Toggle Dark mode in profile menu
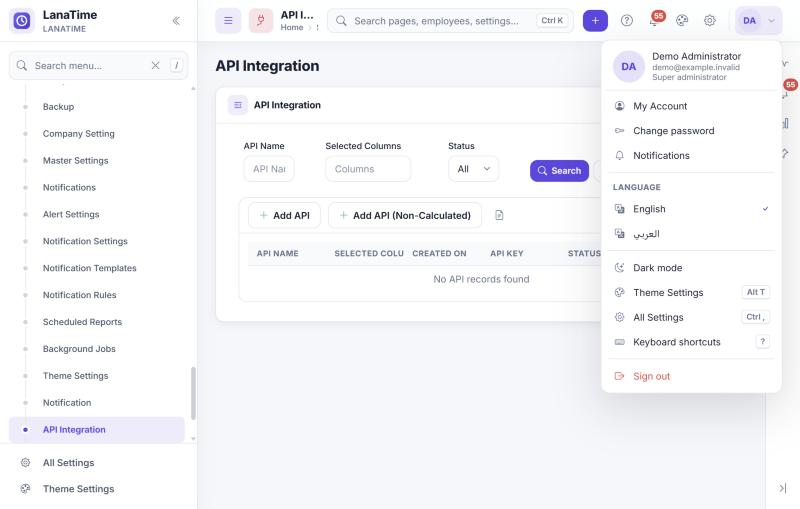800x509 pixels. tap(691, 268)
